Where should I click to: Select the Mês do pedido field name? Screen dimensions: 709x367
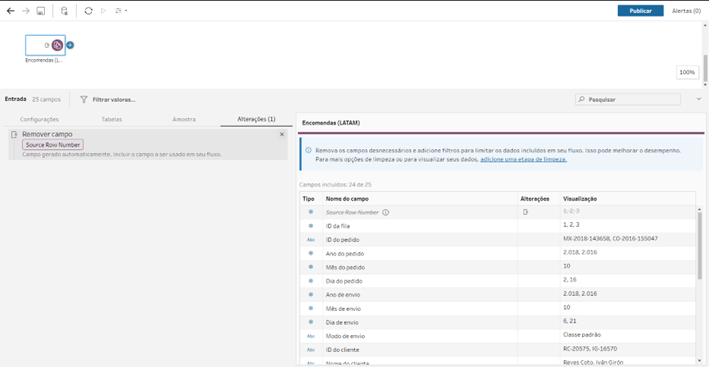[x=345, y=267]
